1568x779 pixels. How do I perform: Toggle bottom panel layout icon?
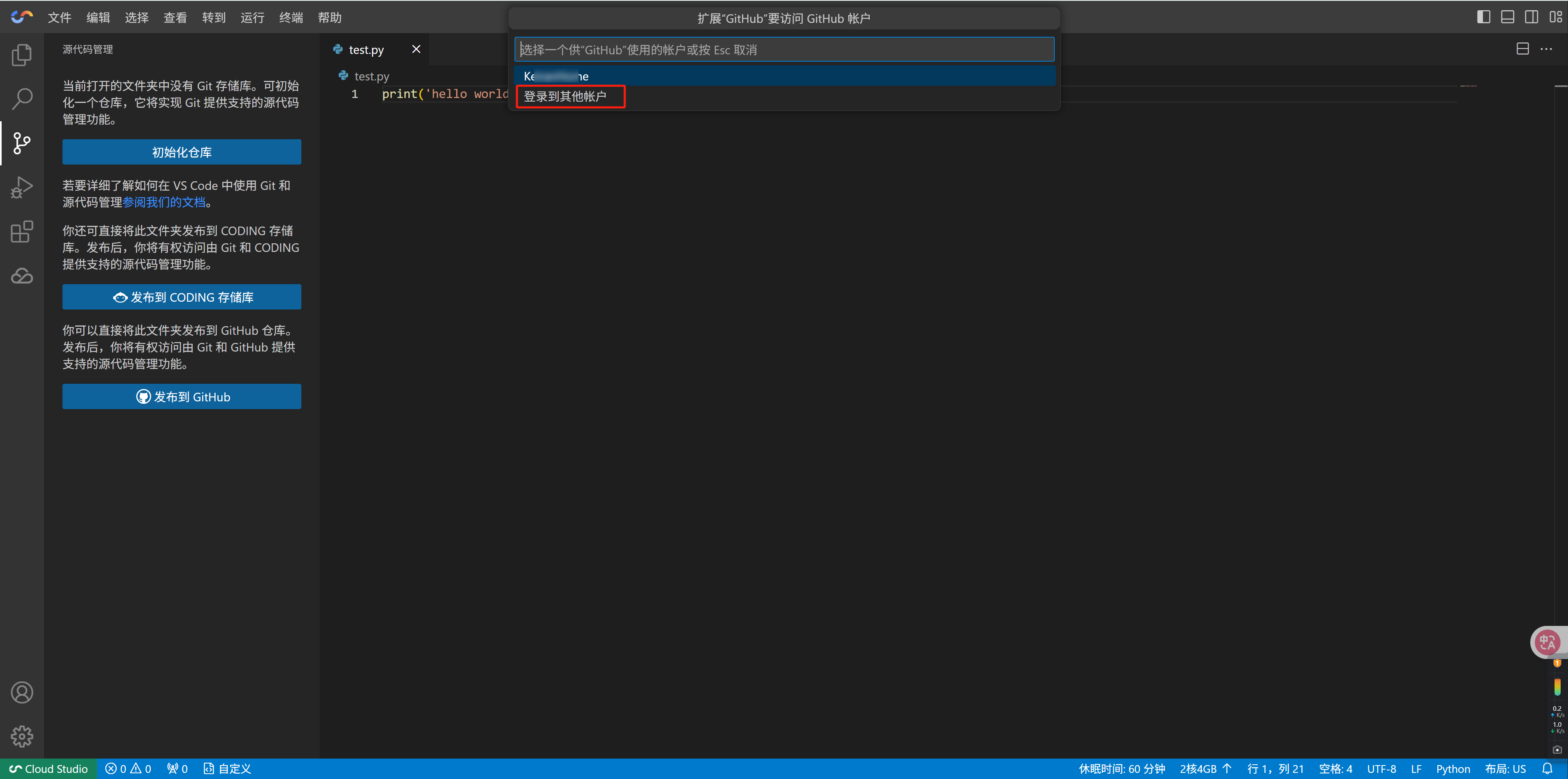coord(1507,17)
